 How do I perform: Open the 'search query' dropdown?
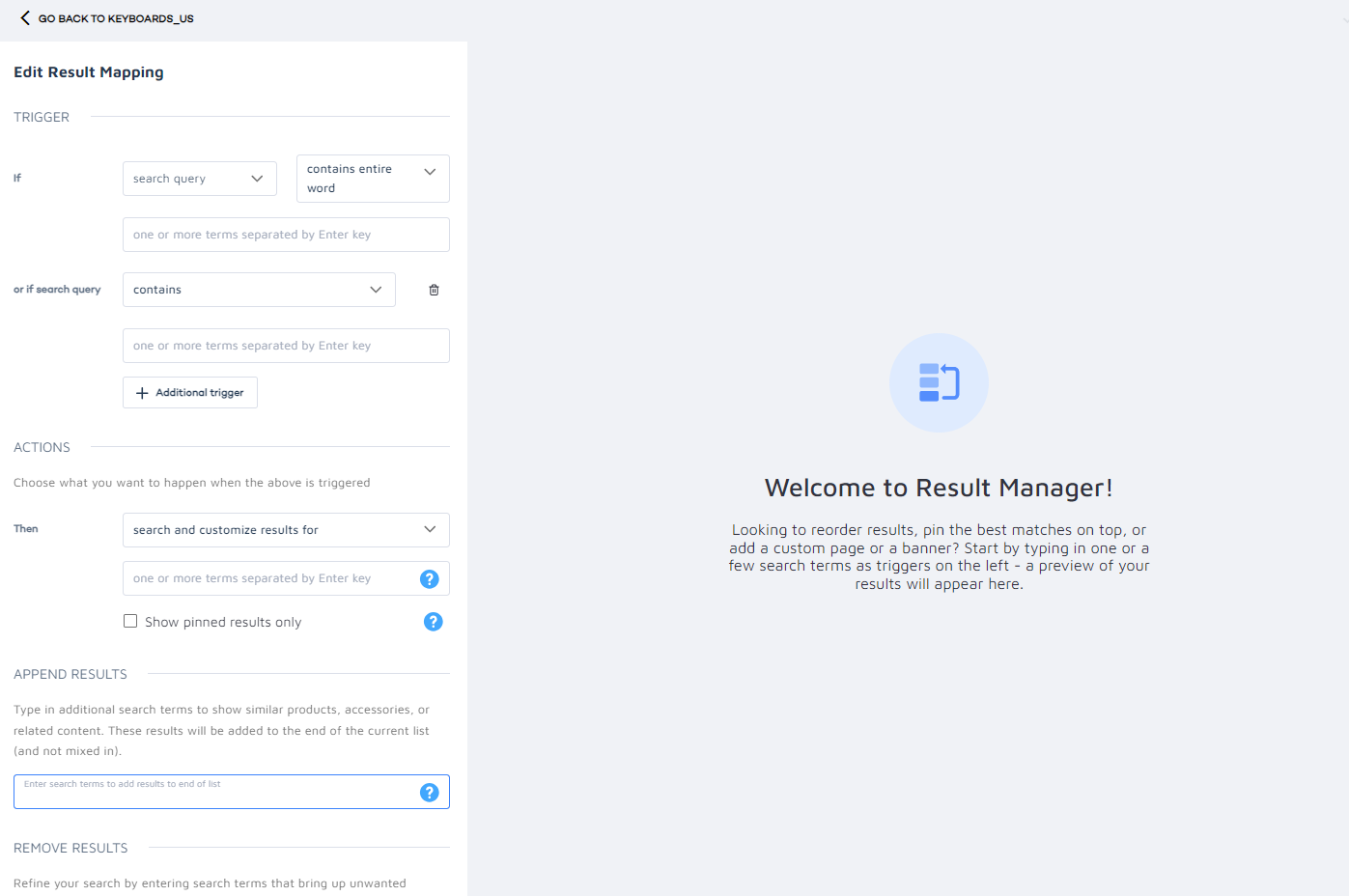[x=199, y=178]
